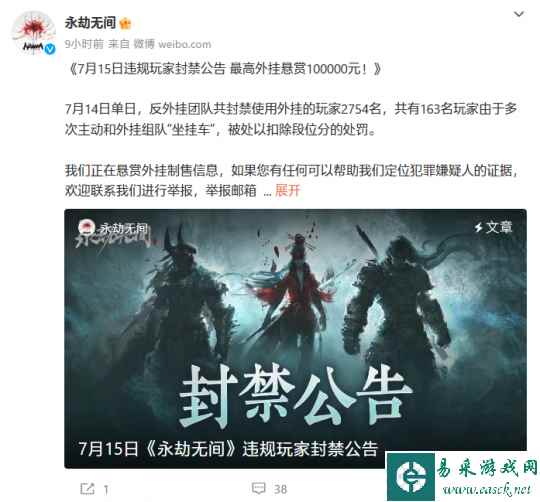Image resolution: width=540 pixels, height=502 pixels.
Task: Open the weibo.com source link
Action: coord(185,44)
